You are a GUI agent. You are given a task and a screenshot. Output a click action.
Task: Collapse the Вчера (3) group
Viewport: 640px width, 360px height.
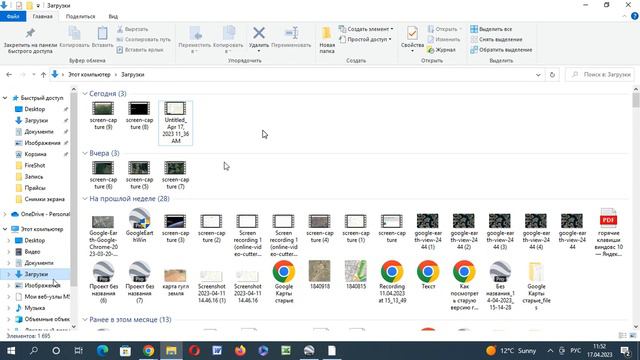coord(85,153)
